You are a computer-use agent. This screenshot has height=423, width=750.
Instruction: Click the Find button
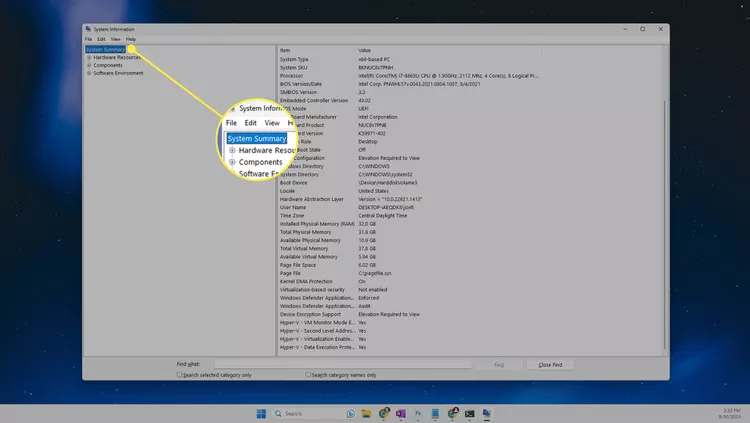click(x=499, y=365)
